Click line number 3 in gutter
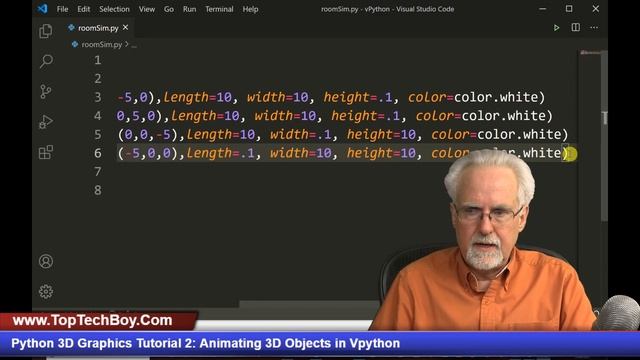Screen dimensions: 640x360 [98, 97]
